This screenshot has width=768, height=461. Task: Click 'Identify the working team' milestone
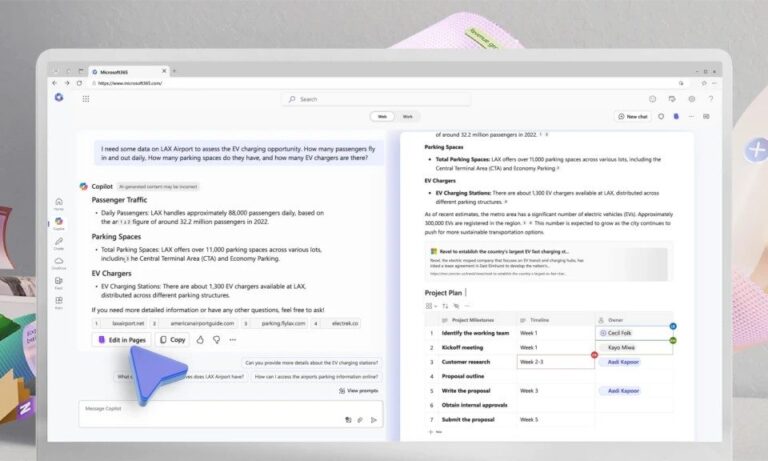pos(475,333)
